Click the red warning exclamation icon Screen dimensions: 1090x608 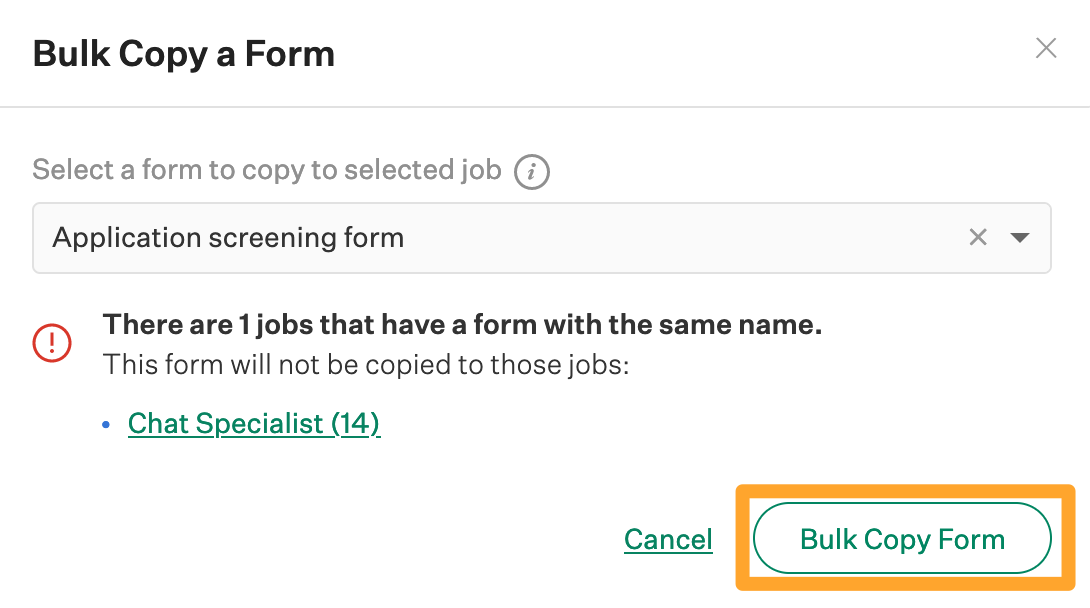click(52, 342)
